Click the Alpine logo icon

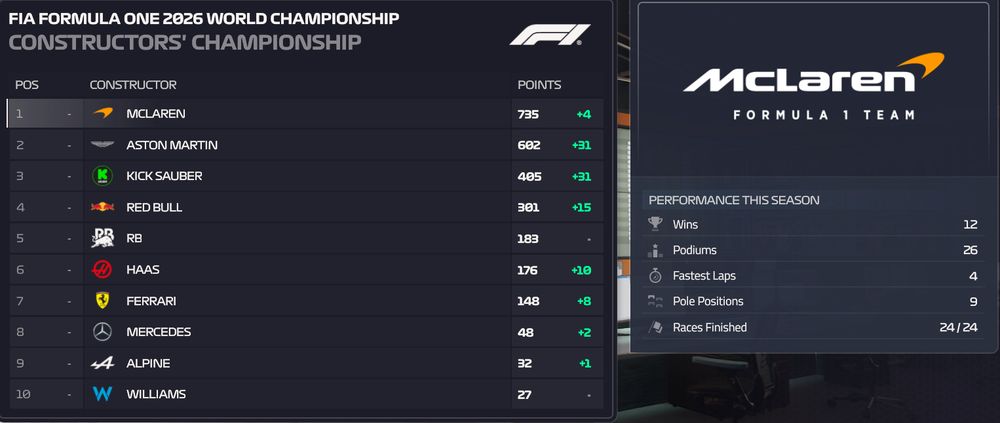click(102, 363)
